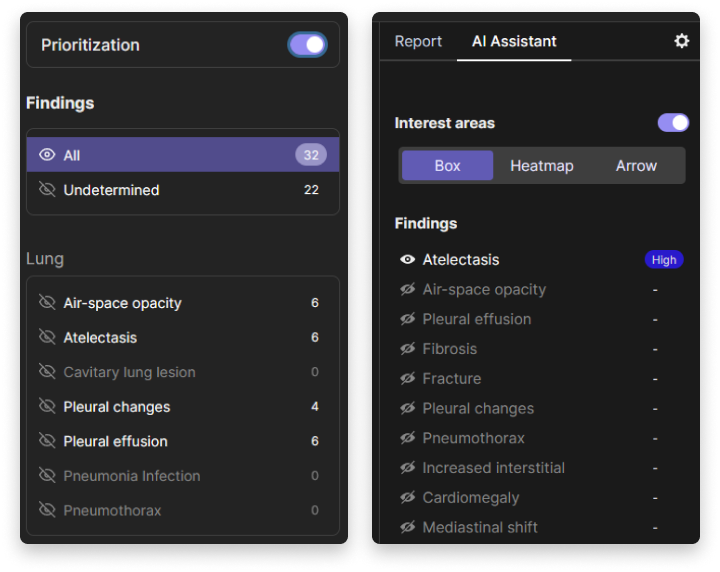The height and width of the screenshot is (572, 720).
Task: Click crossed-eye icon beside Cardiomegaly
Action: [x=407, y=498]
